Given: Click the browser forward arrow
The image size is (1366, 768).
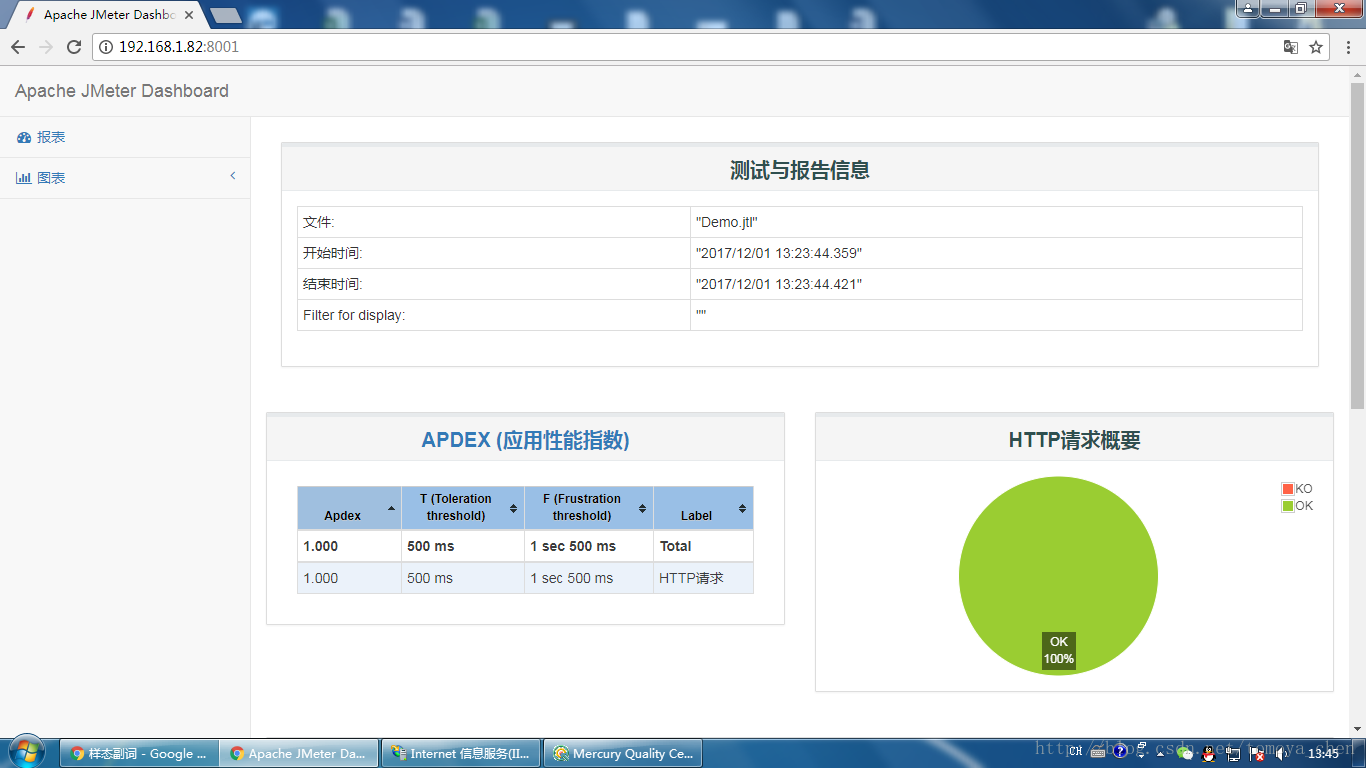Looking at the screenshot, I should point(46,47).
